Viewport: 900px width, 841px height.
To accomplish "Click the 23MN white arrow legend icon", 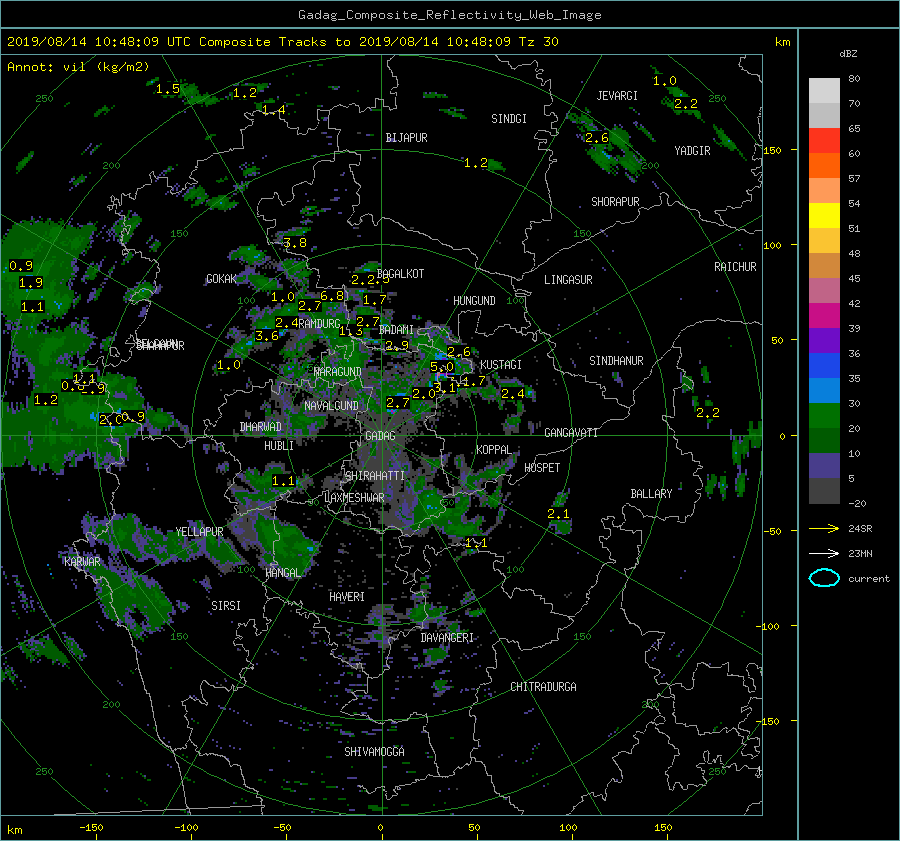I will pos(824,553).
